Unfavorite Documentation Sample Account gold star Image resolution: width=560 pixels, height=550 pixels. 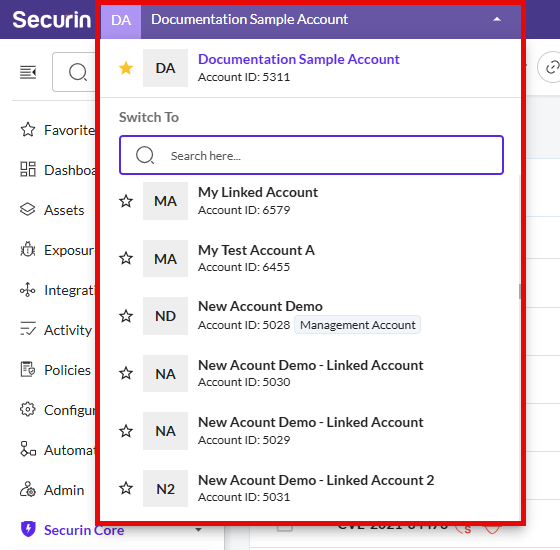(126, 68)
